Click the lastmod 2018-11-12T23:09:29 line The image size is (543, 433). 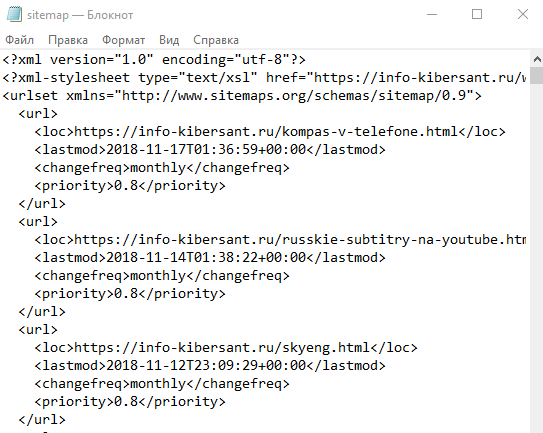tap(210, 366)
